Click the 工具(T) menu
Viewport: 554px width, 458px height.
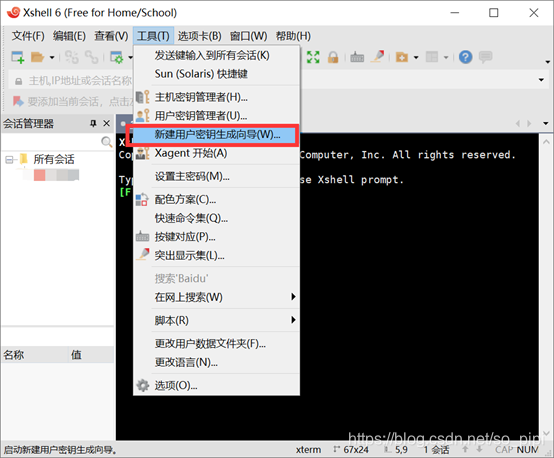point(153,36)
